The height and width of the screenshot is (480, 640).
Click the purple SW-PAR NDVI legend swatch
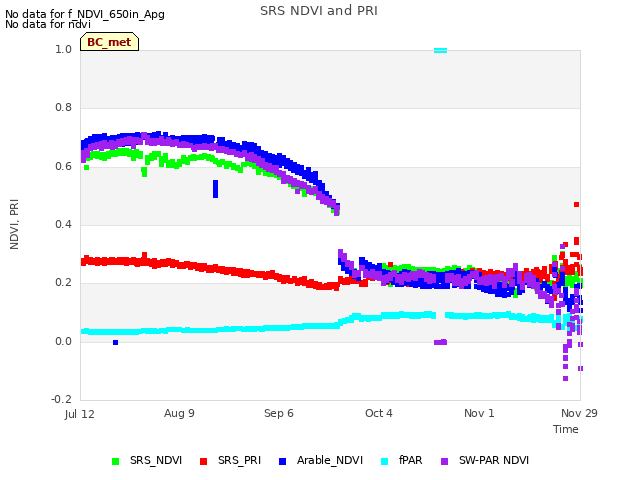click(x=444, y=462)
